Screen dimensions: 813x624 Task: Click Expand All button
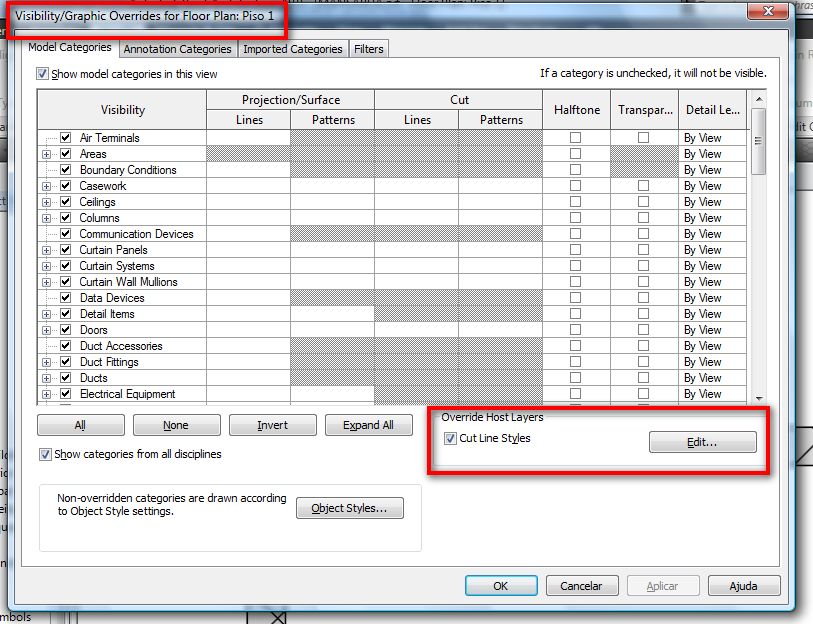click(369, 425)
